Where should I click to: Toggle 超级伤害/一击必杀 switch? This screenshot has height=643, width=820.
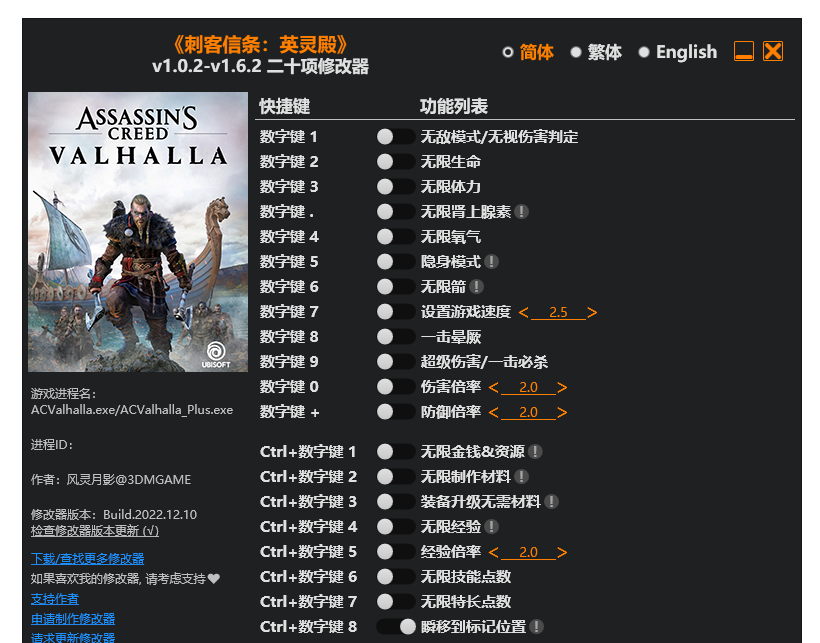pyautogui.click(x=396, y=362)
